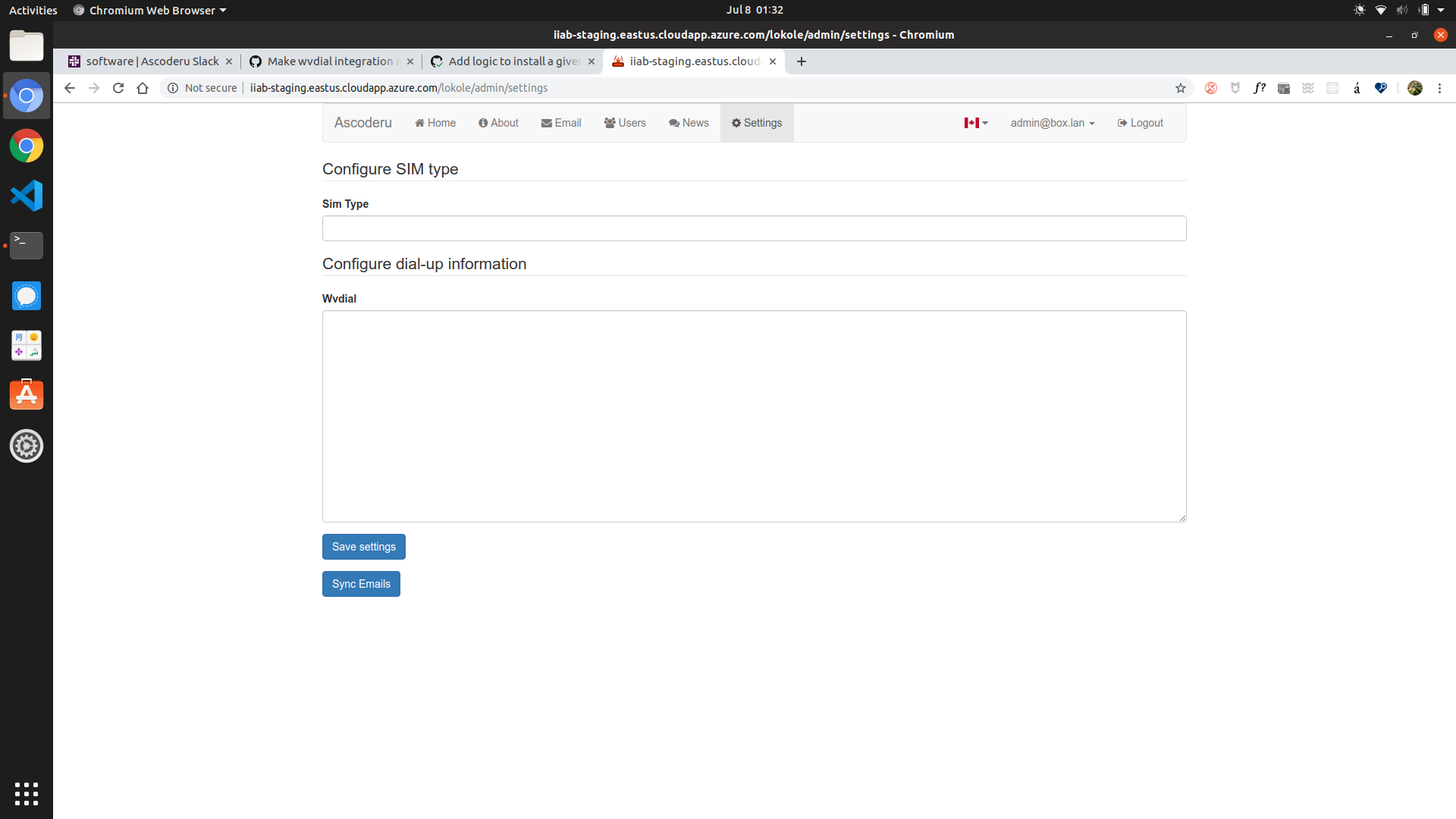This screenshot has height=819, width=1456.
Task: Close the iiab-staging tab
Action: tap(773, 61)
